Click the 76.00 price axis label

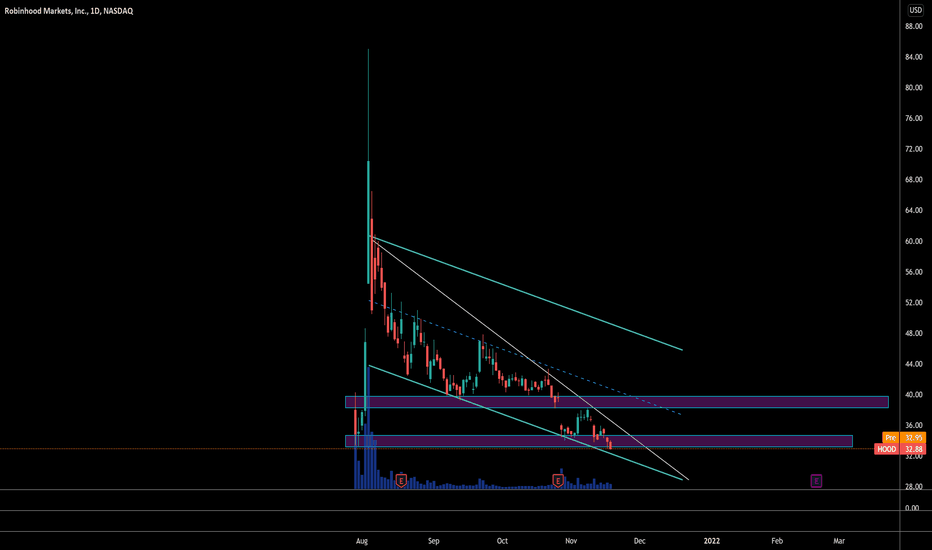tap(914, 118)
